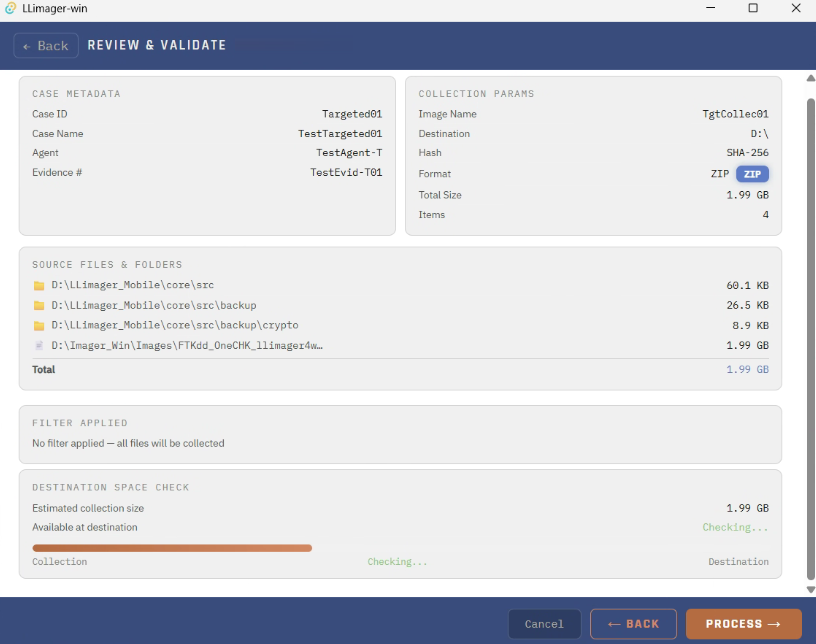Select Evidence # value TestEvid-T01
This screenshot has width=816, height=644.
coord(346,172)
